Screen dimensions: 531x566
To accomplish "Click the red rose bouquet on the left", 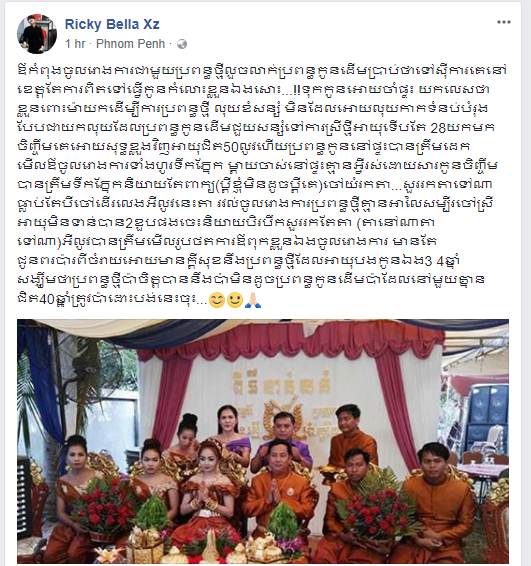I will coord(104,501).
